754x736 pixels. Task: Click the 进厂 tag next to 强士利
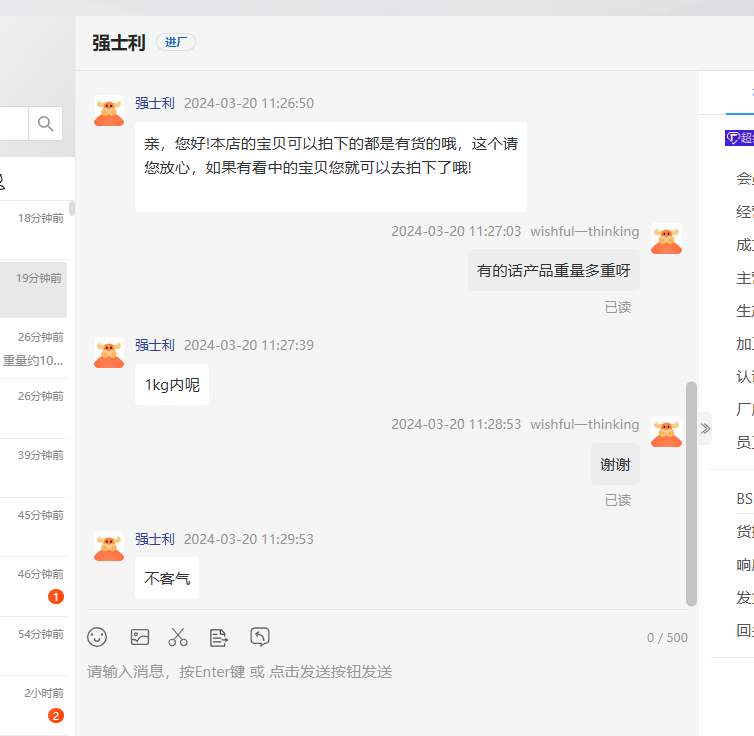(176, 43)
